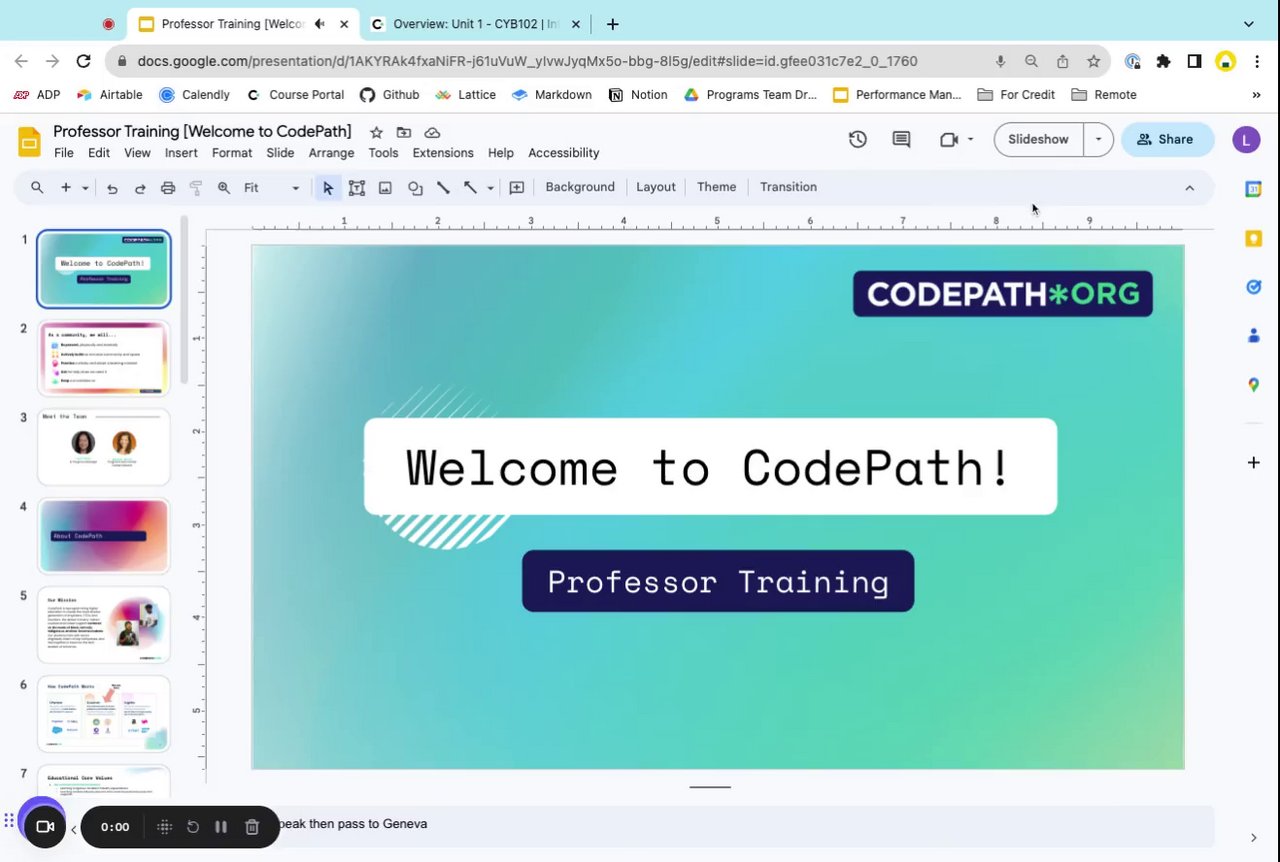Image resolution: width=1280 pixels, height=862 pixels.
Task: Pause the screen recording
Action: click(x=221, y=827)
